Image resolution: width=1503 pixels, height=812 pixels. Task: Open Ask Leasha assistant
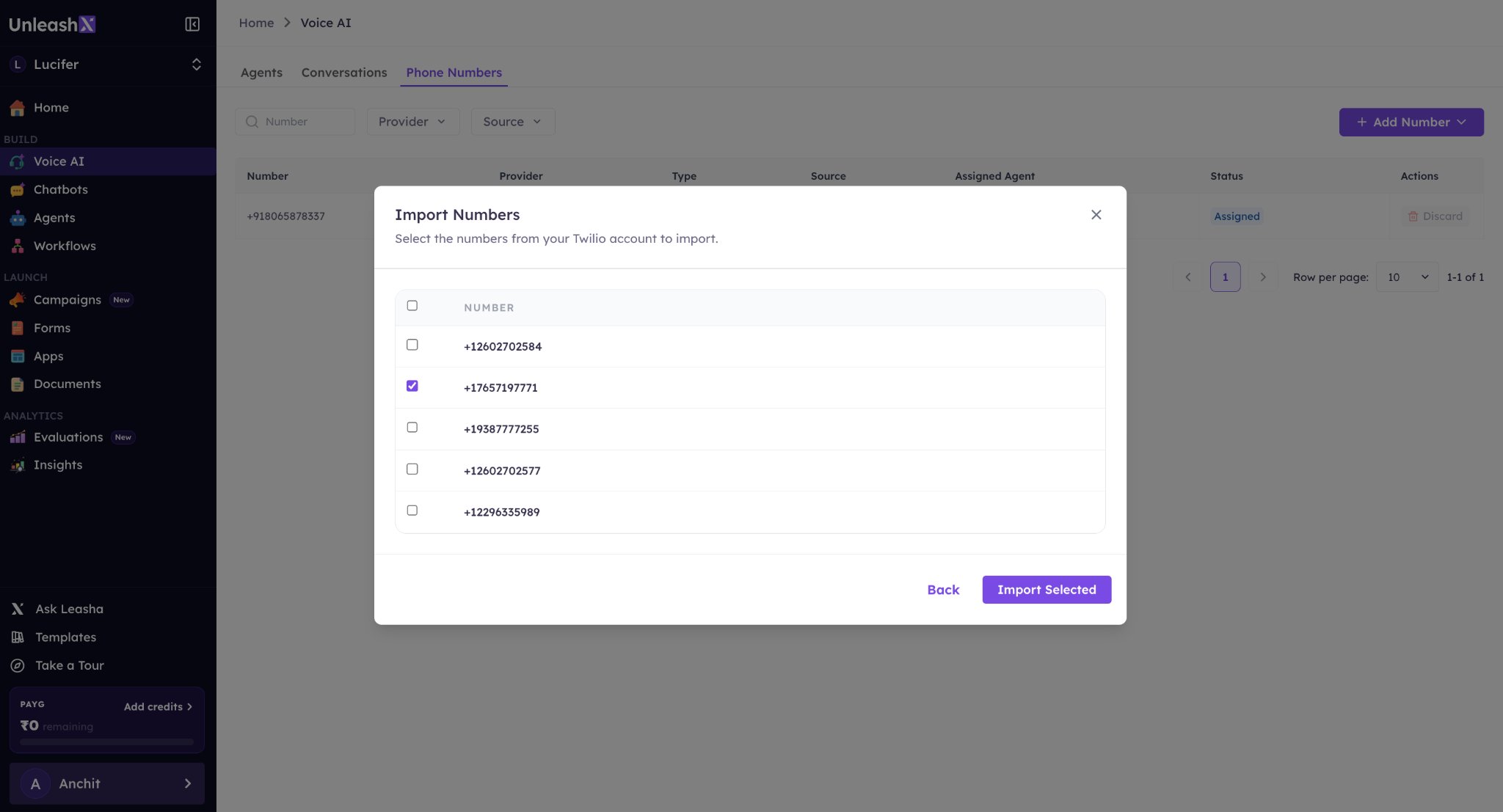(108, 609)
